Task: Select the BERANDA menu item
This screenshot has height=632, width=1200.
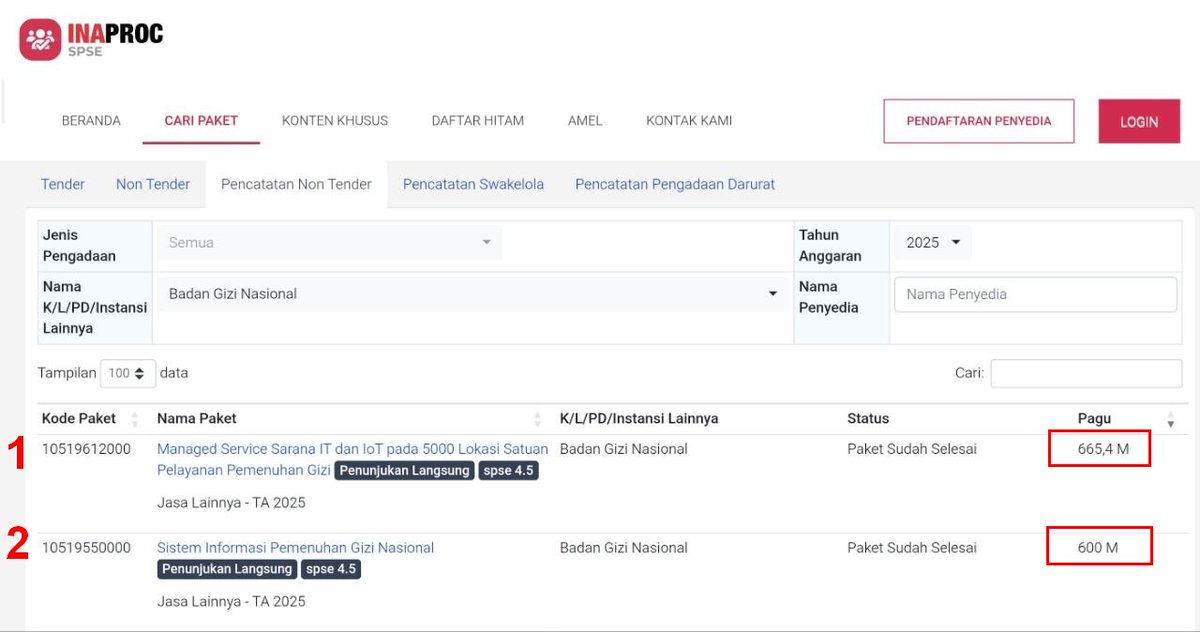Action: (91, 120)
